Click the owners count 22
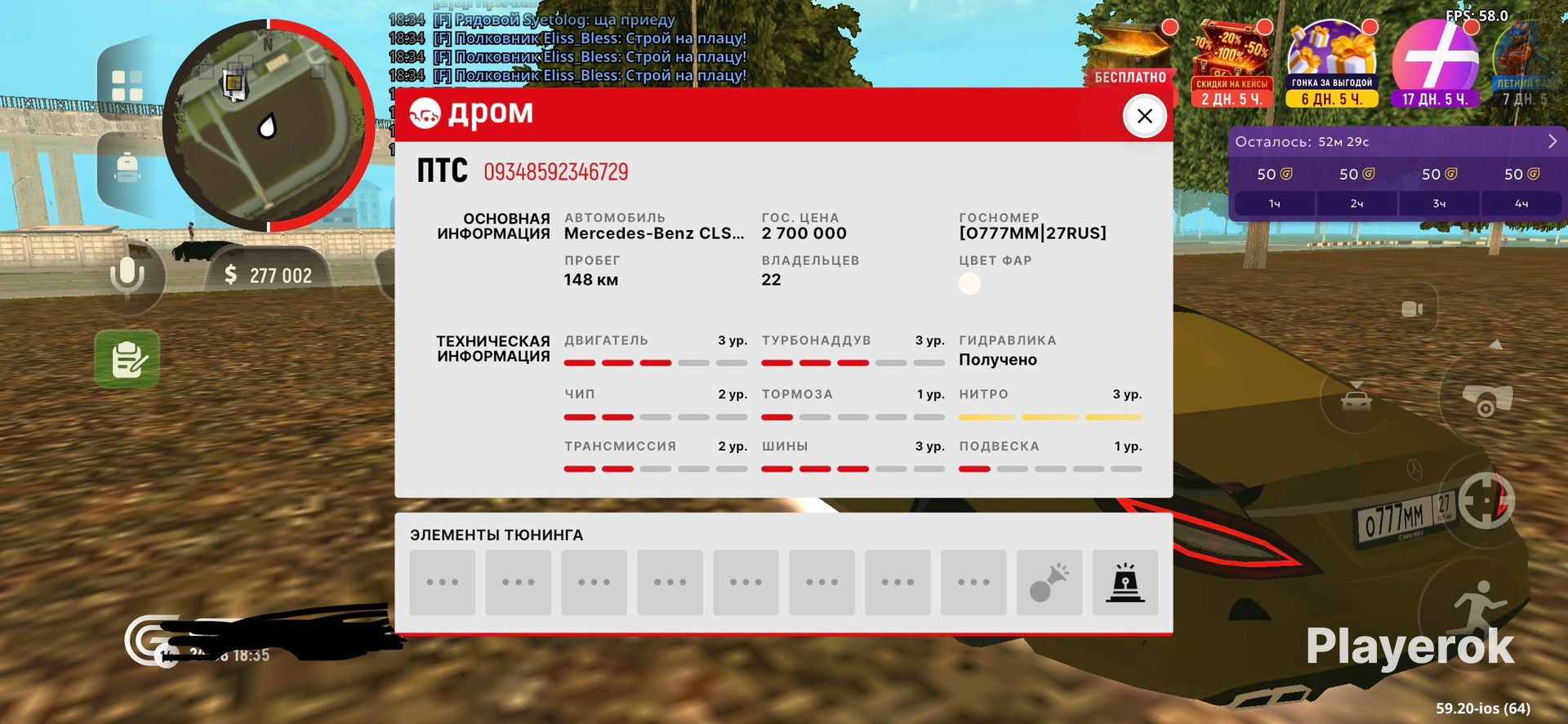1568x724 pixels. point(772,280)
